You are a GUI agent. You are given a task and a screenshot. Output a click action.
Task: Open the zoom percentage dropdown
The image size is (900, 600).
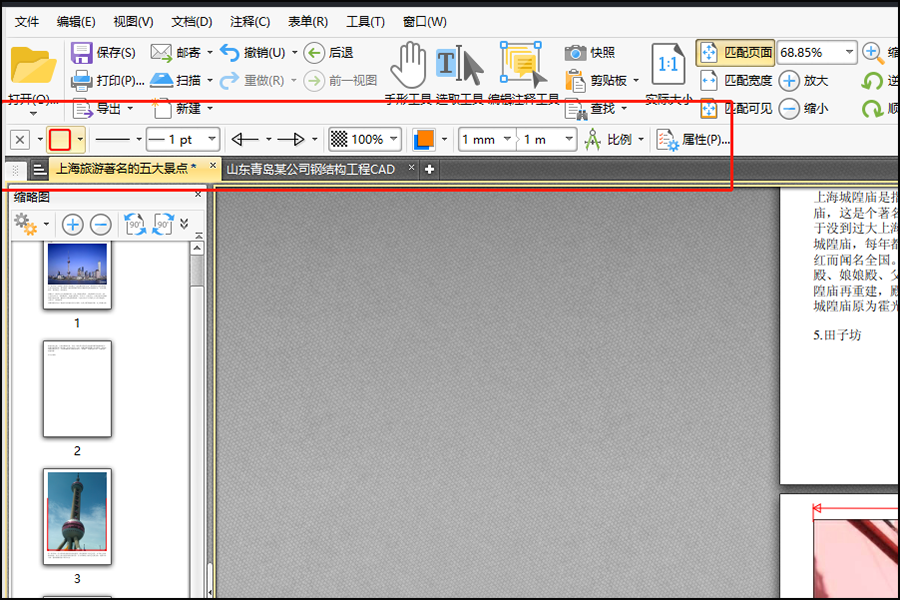pos(849,53)
